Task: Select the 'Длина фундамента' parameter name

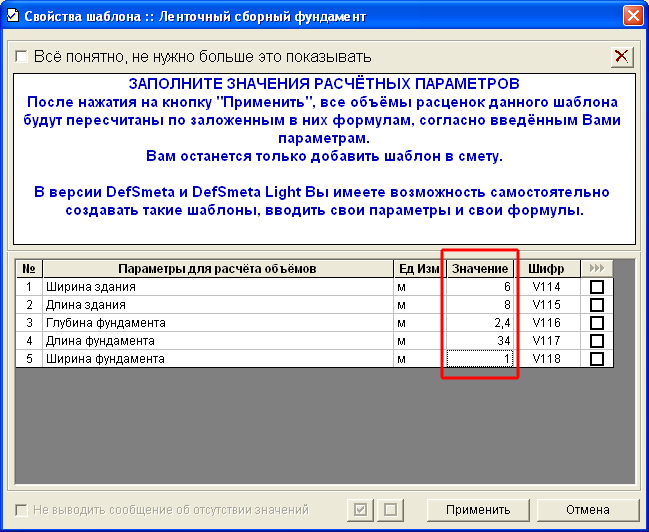Action: (218, 341)
